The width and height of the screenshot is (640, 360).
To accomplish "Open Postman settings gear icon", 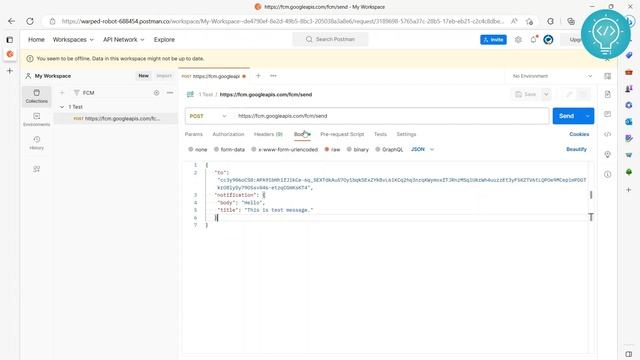I will [x=518, y=40].
